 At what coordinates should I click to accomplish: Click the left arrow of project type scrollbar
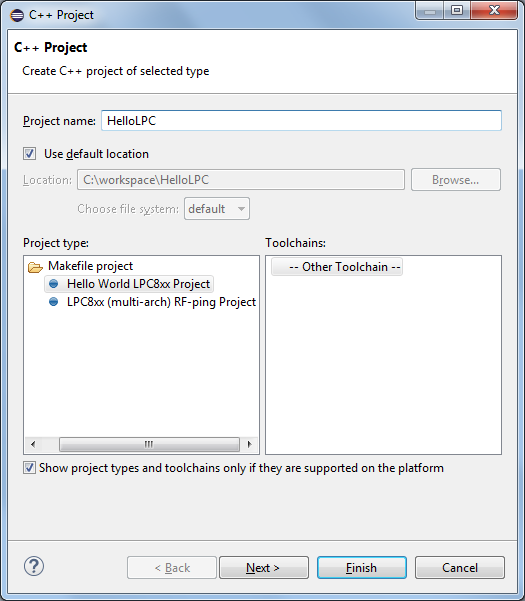click(x=33, y=444)
